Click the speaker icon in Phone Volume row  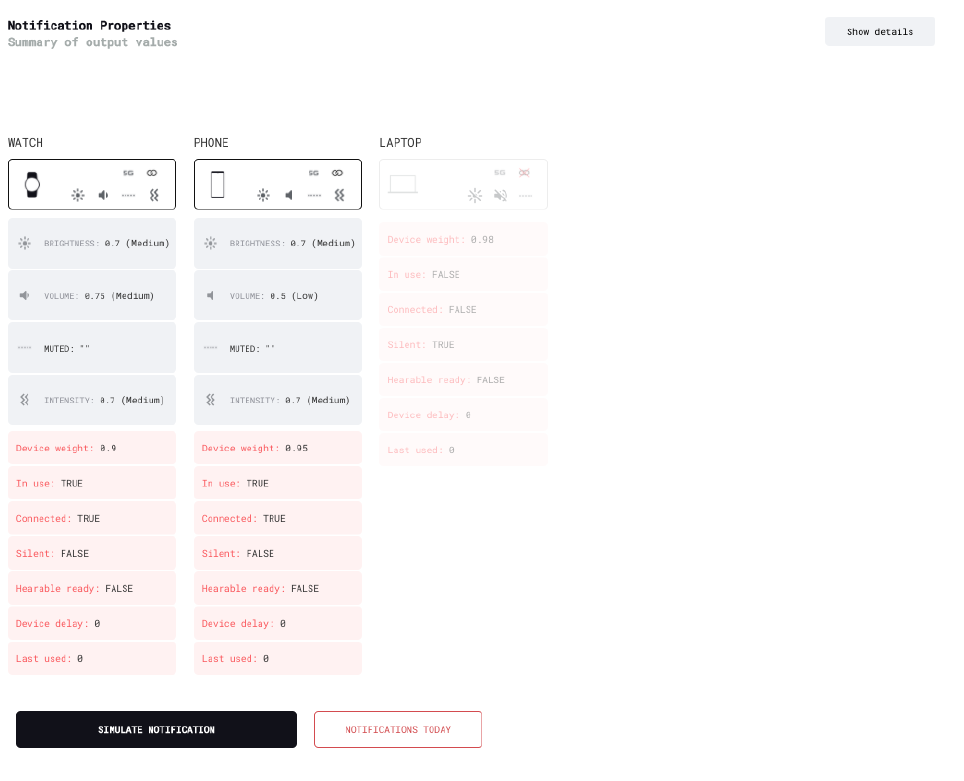click(210, 296)
